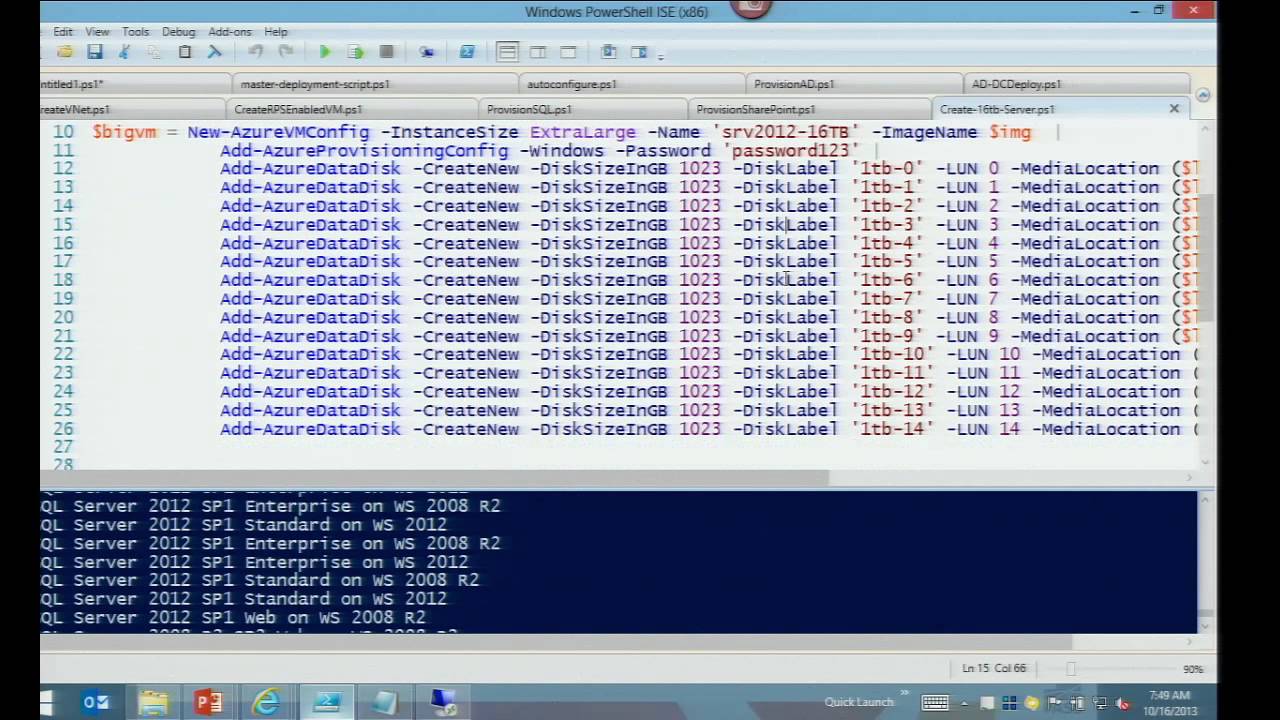The height and width of the screenshot is (720, 1280).
Task: Run selection with the page-and-arrow icon
Action: click(356, 52)
